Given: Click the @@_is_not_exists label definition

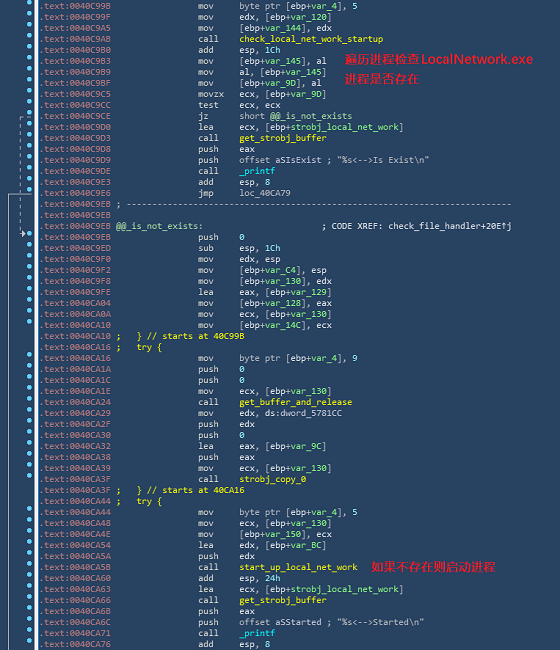Looking at the screenshot, I should coord(159,226).
